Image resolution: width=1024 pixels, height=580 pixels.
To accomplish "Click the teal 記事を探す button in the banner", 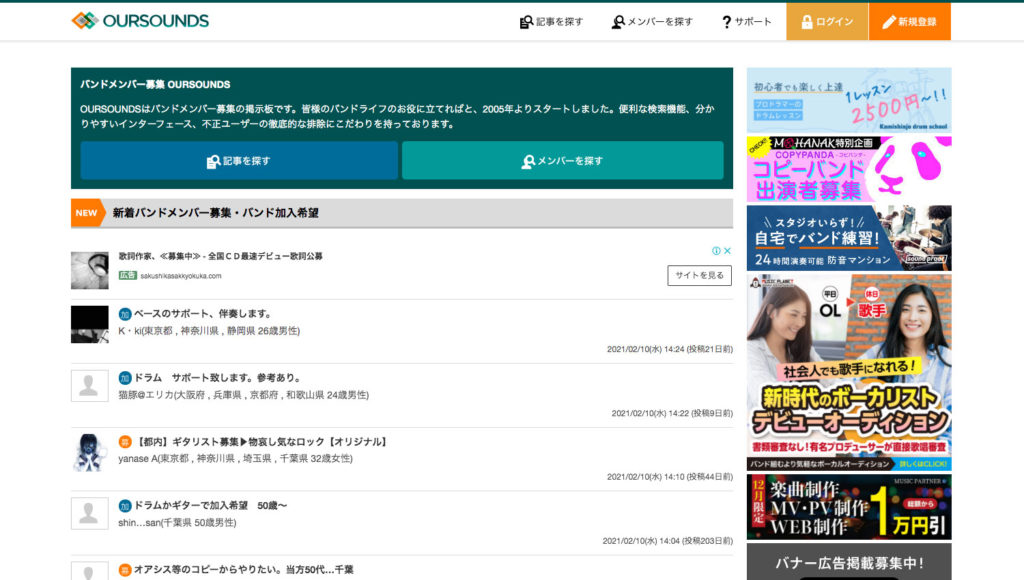I will [239, 160].
